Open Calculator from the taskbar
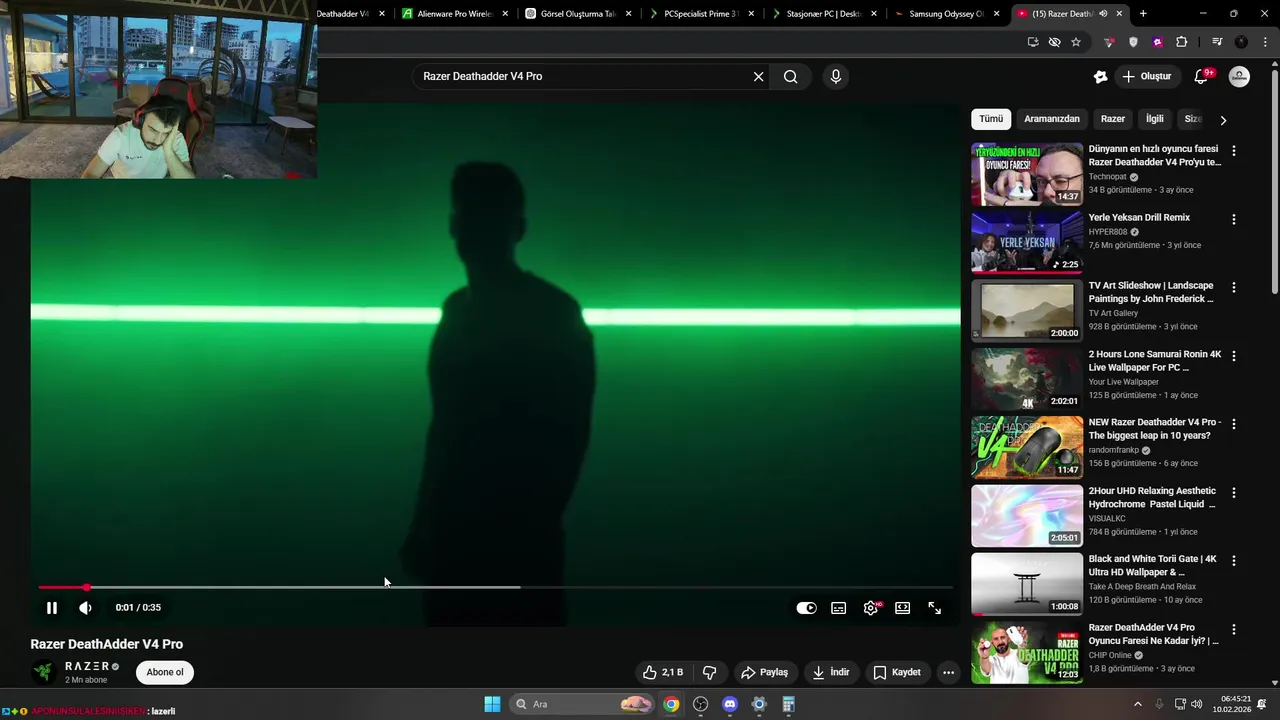The image size is (1280, 720). tap(788, 704)
